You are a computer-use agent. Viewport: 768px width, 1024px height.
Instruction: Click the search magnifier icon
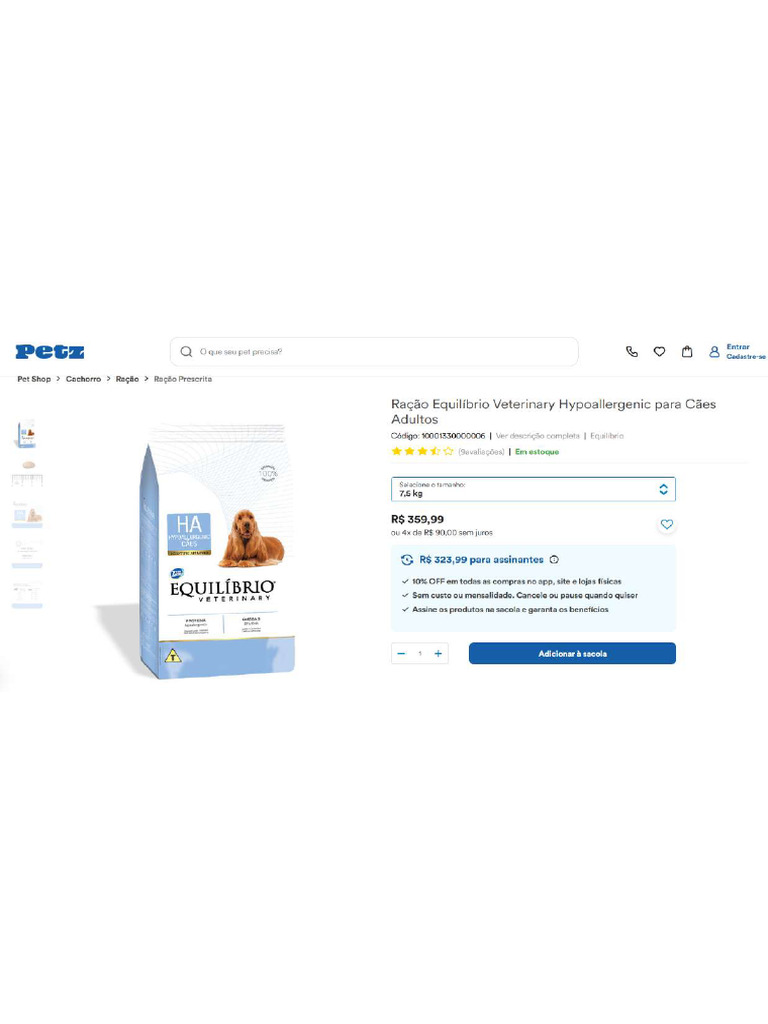click(186, 351)
